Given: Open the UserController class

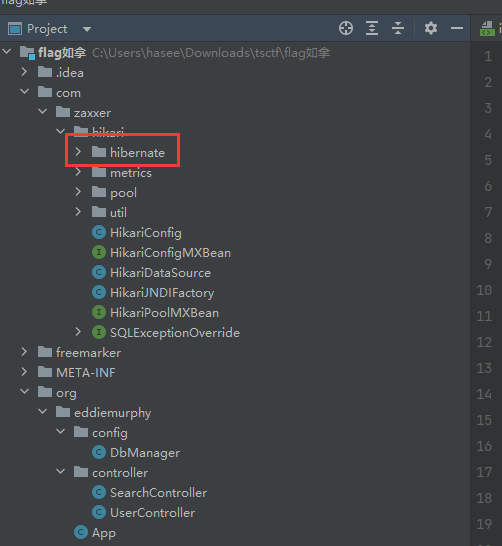Looking at the screenshot, I should coord(152,513).
